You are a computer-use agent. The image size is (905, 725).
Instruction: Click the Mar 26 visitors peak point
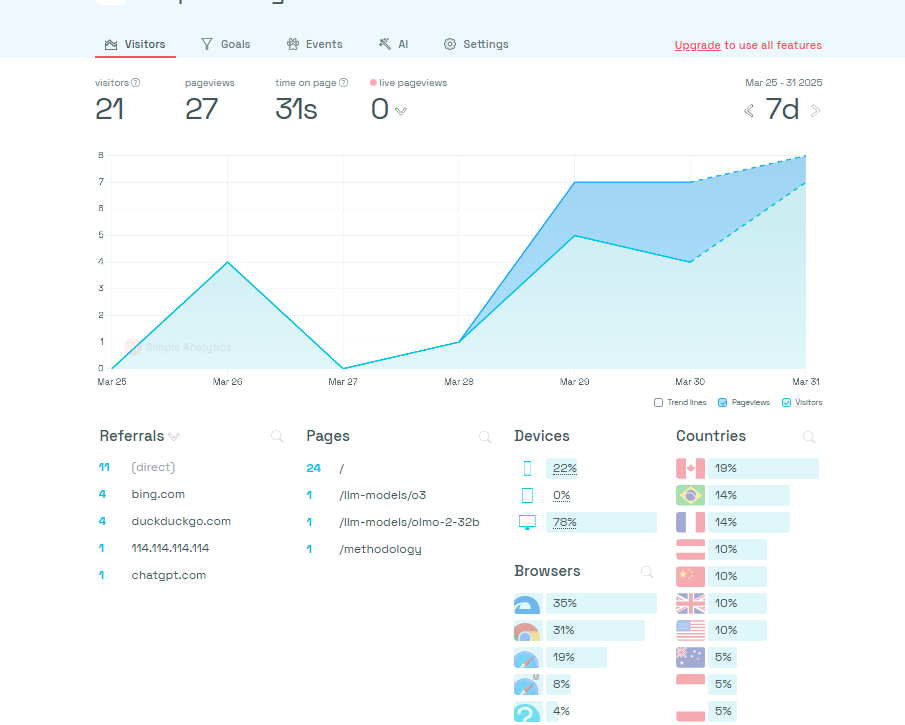click(227, 262)
